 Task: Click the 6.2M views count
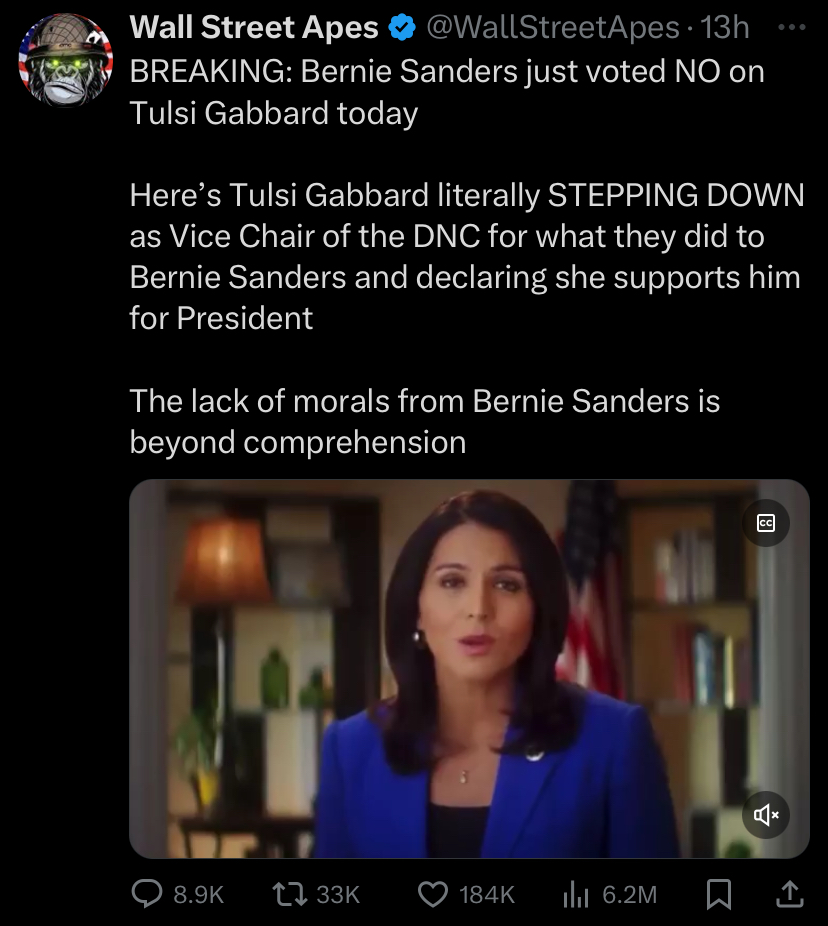(630, 895)
